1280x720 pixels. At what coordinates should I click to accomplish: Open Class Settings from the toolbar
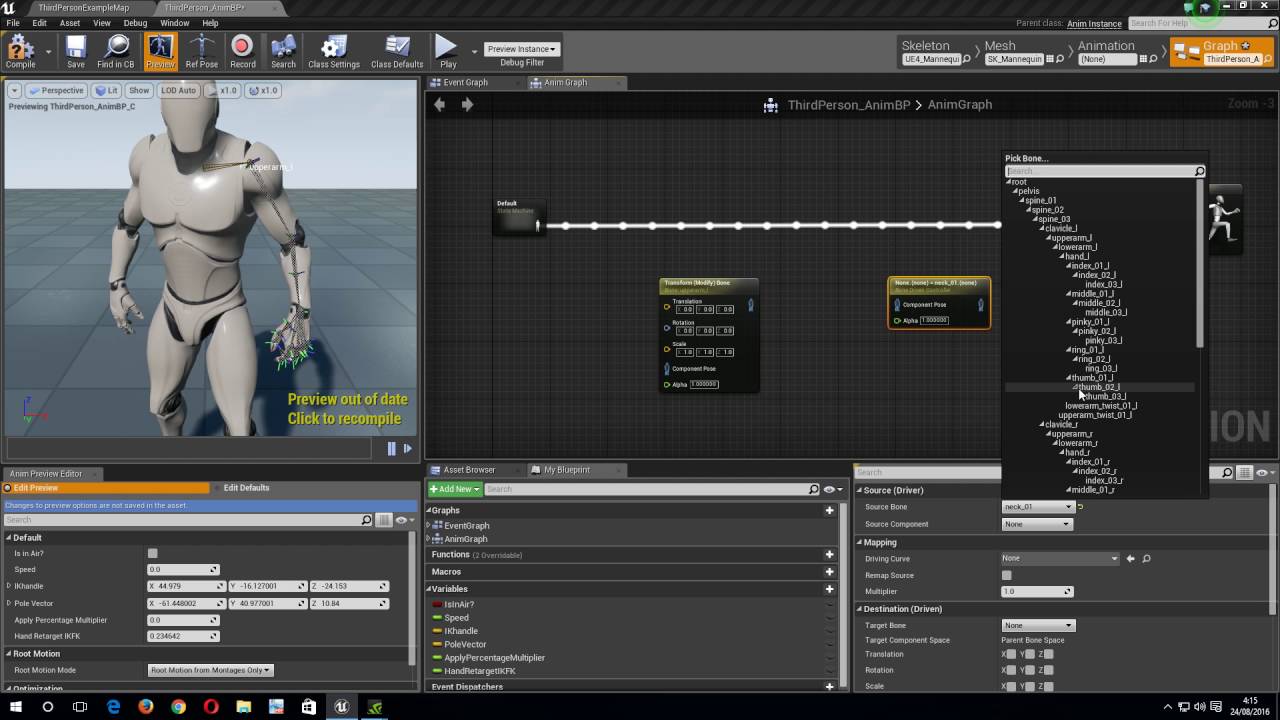pyautogui.click(x=334, y=51)
